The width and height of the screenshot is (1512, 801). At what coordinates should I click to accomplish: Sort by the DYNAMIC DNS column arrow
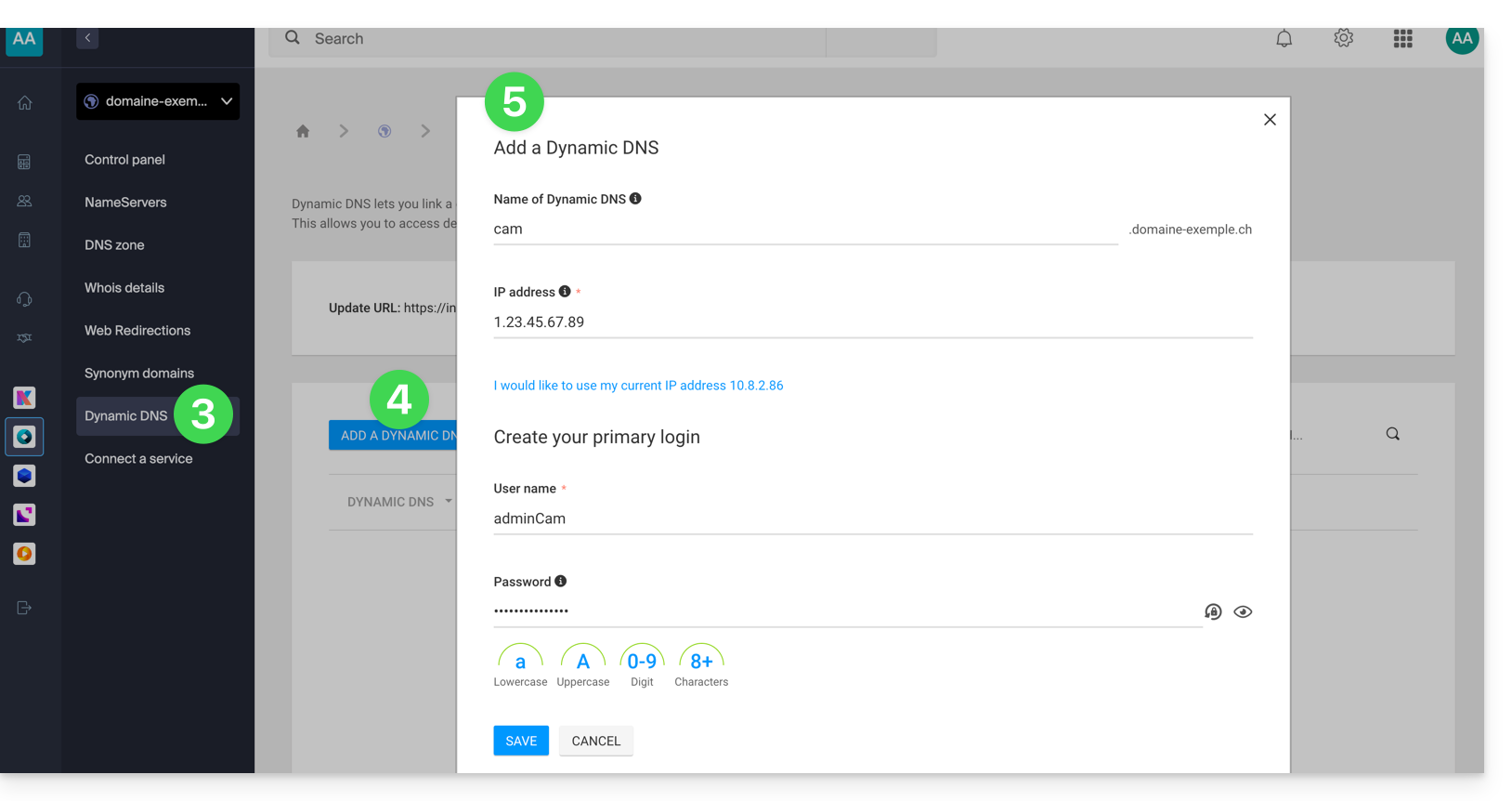tap(449, 502)
